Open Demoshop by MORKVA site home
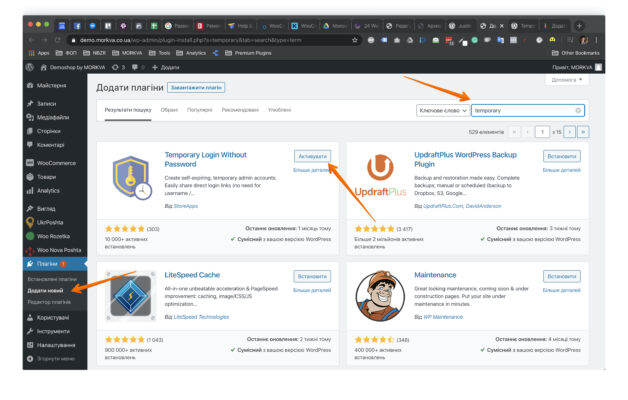Image resolution: width=628 pixels, height=400 pixels. 73,67
